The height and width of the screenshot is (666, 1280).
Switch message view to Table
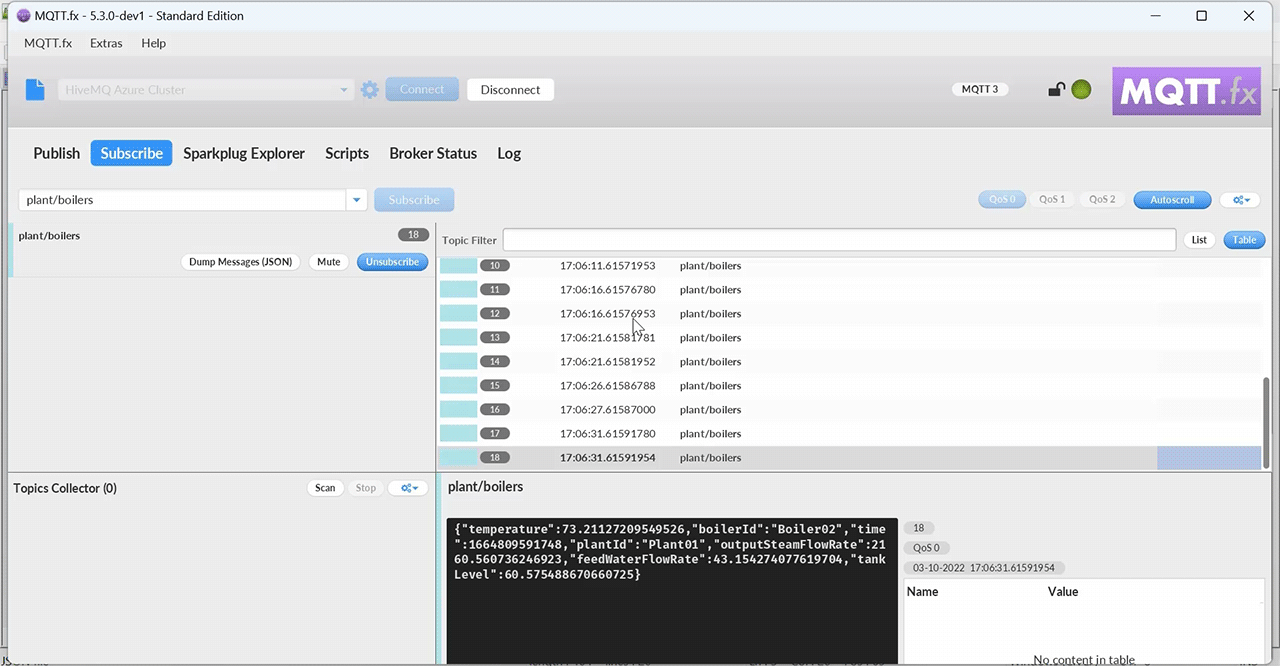point(1244,240)
